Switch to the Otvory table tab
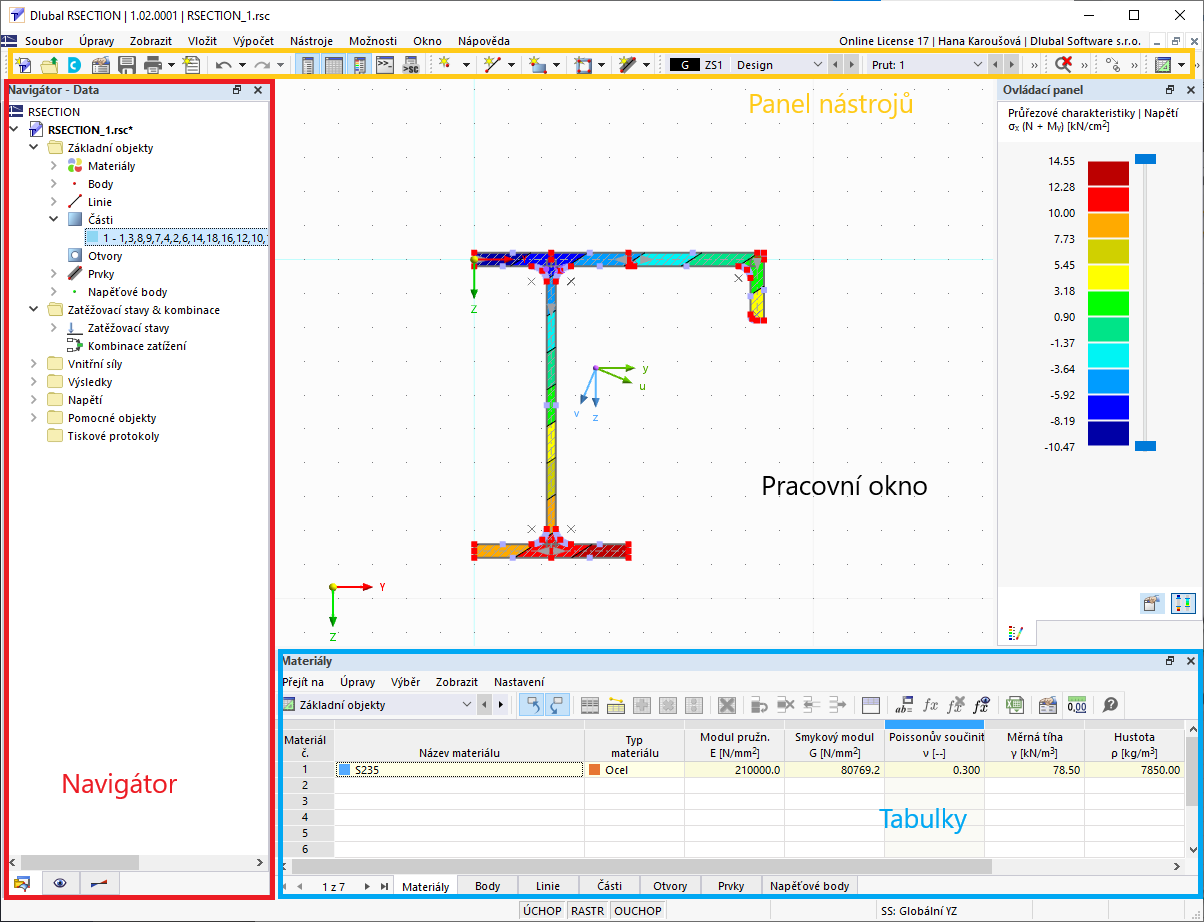The height and width of the screenshot is (922, 1204). point(670,886)
